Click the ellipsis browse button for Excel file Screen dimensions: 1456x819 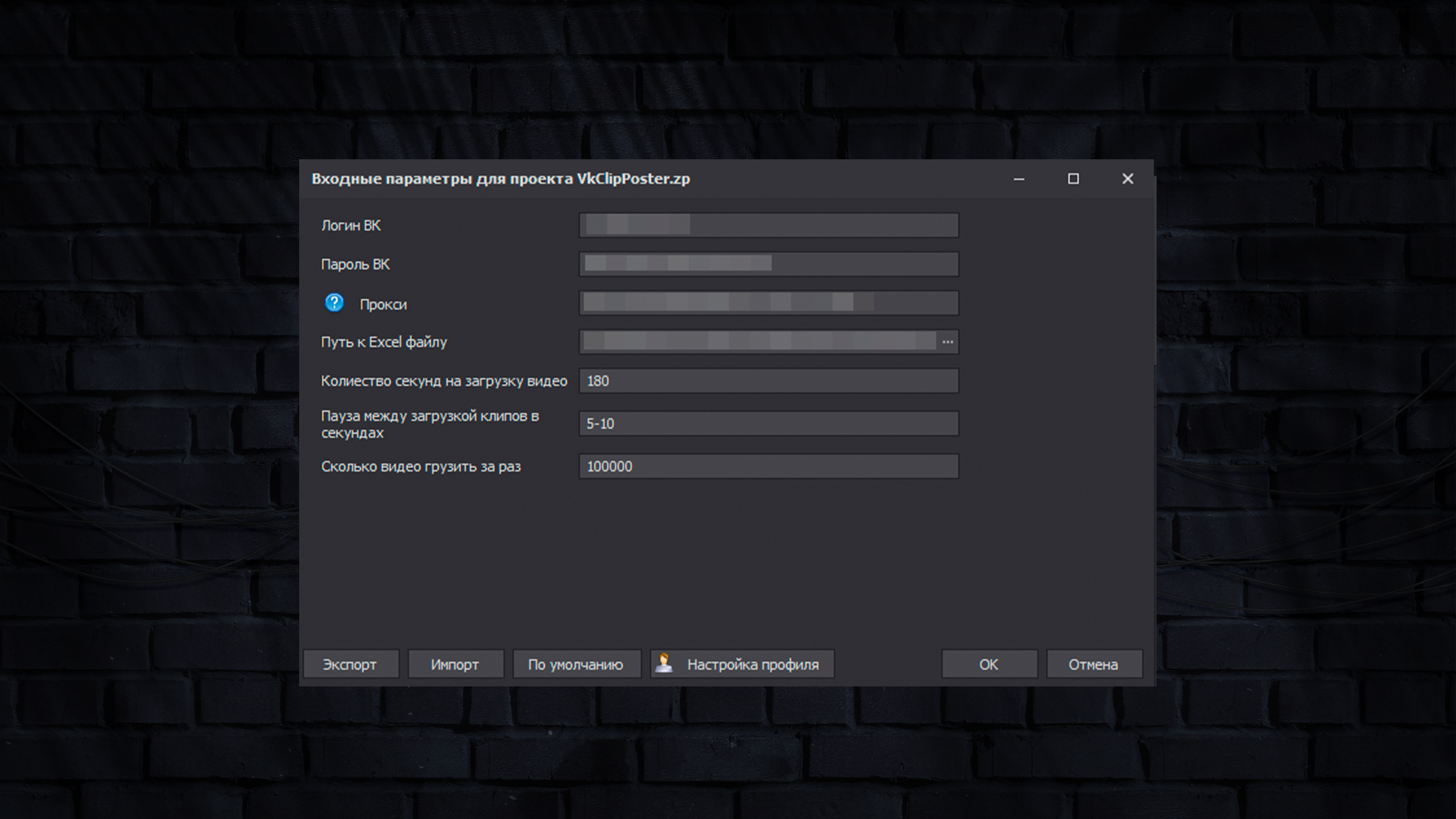point(948,342)
